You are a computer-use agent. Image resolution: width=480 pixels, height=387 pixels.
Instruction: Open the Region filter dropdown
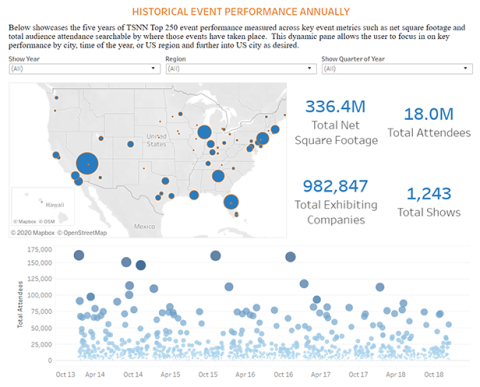(241, 69)
